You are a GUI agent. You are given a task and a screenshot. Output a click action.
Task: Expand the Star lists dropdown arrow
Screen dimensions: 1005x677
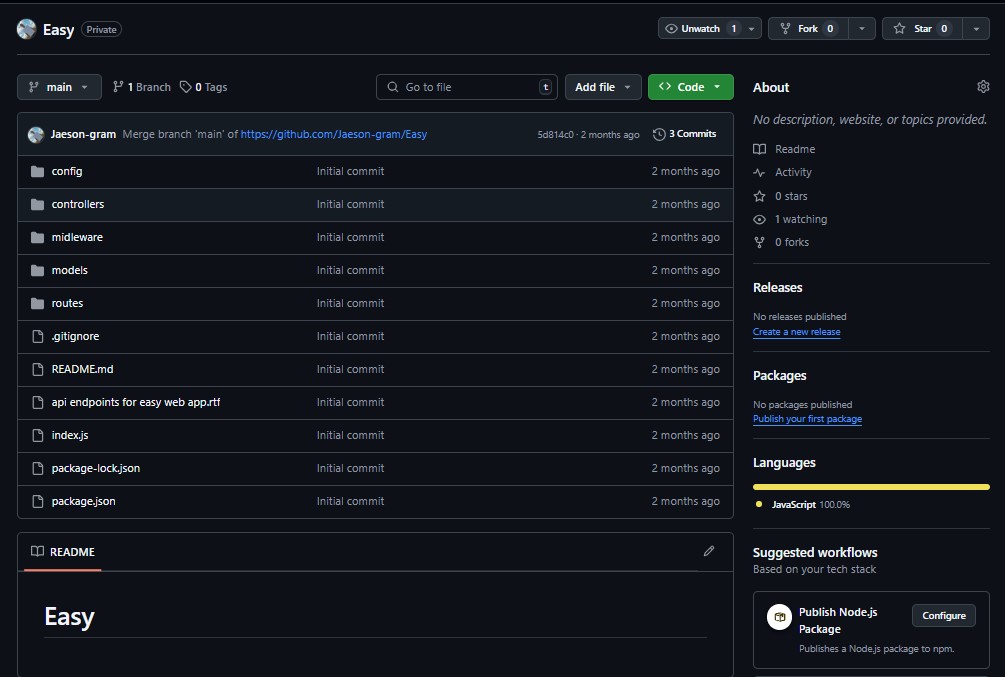976,29
